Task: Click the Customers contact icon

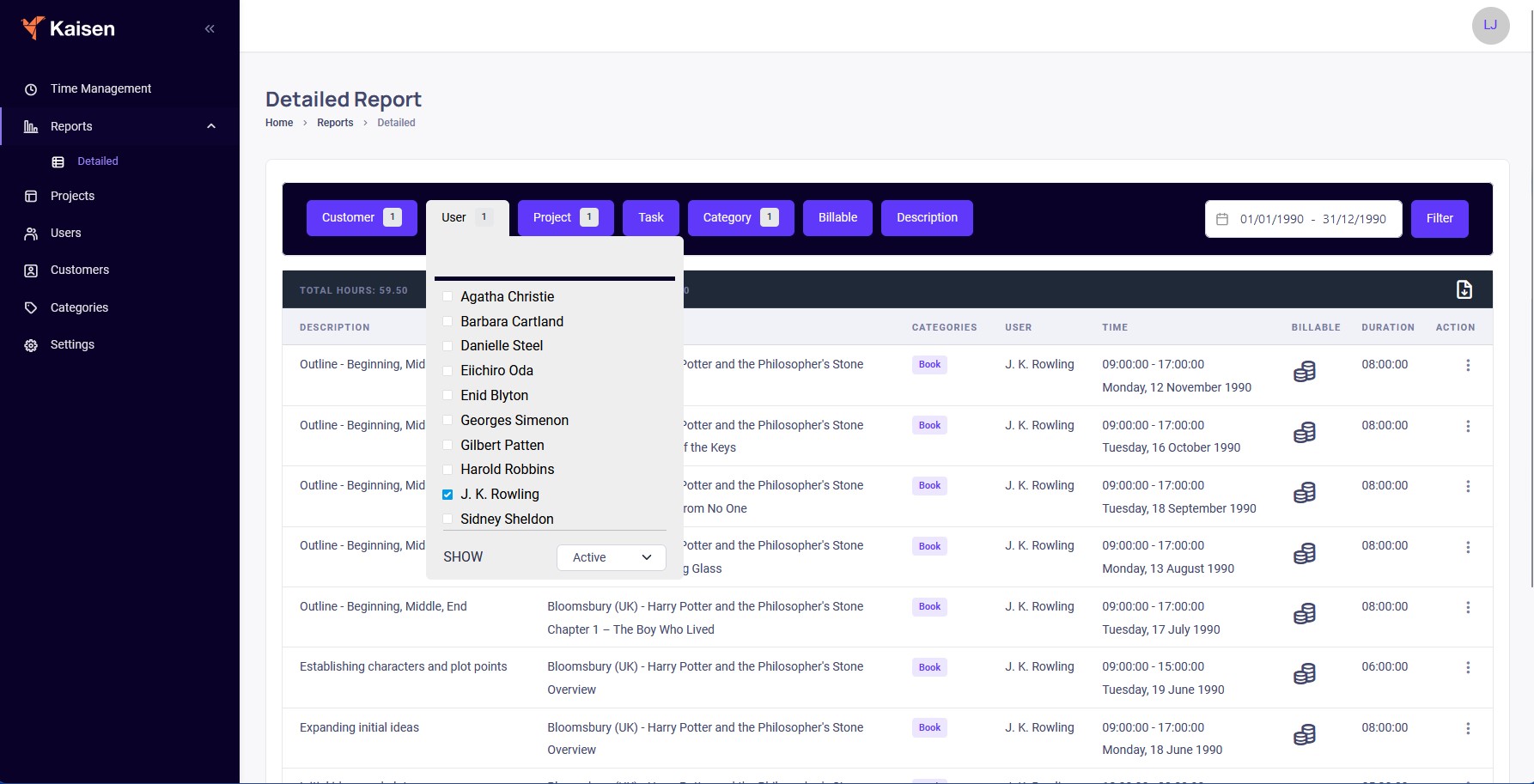Action: tap(31, 270)
